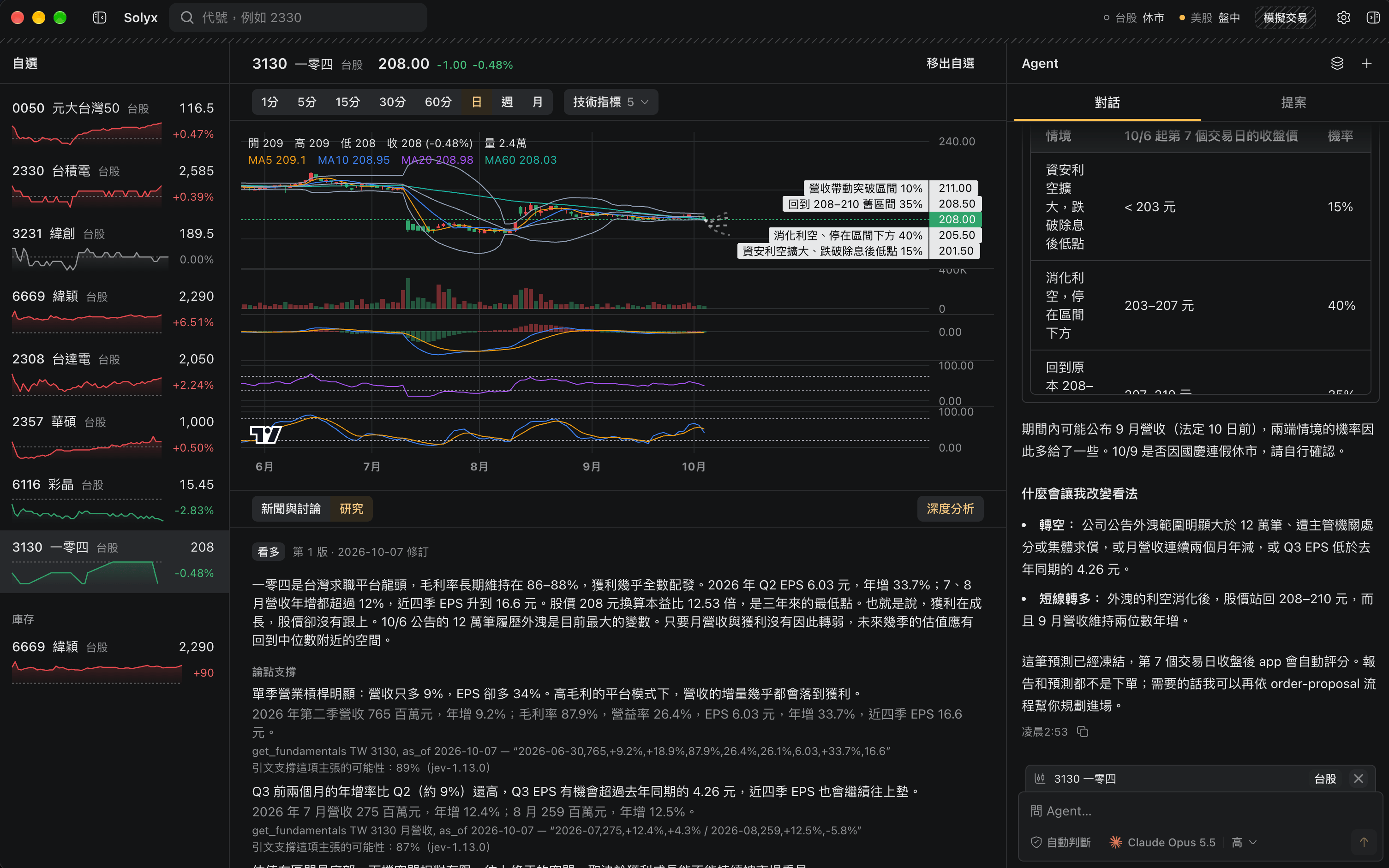Switch to the 提案 tab
This screenshot has height=868, width=1389.
[x=1293, y=103]
